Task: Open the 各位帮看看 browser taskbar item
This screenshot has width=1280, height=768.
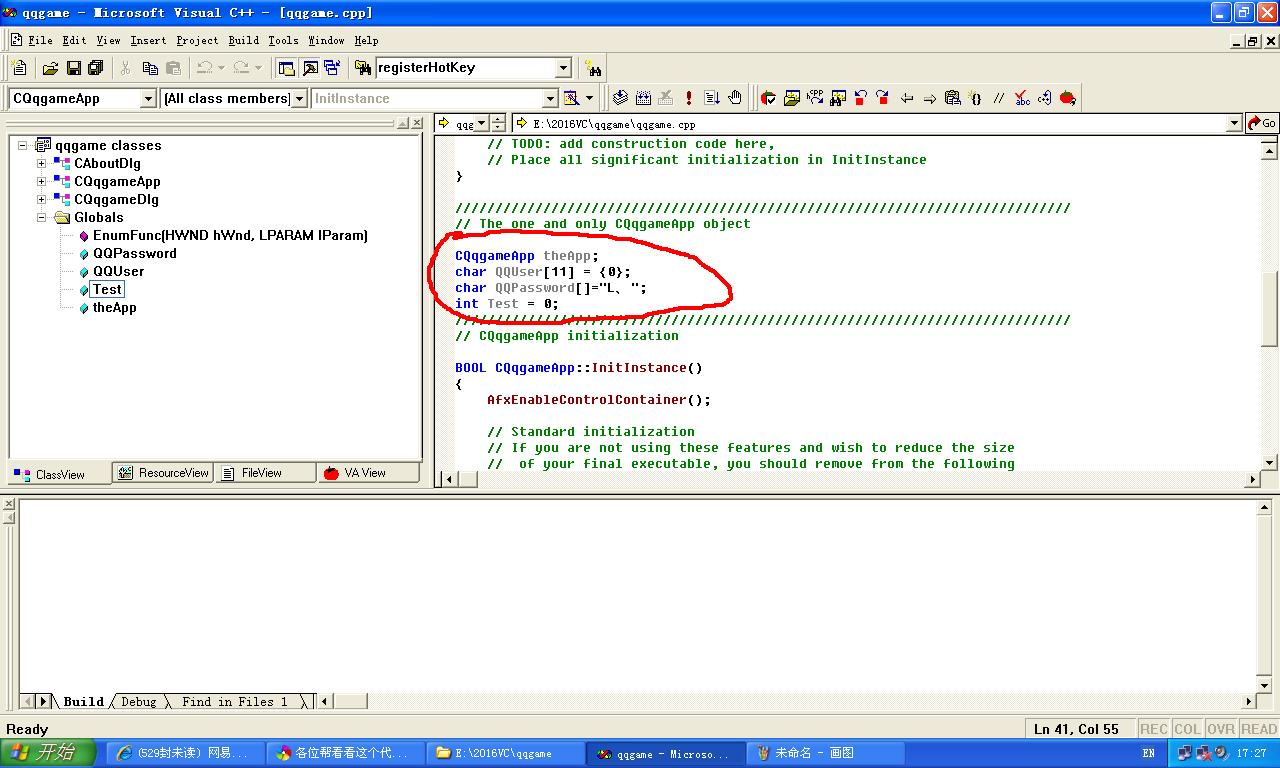Action: pos(345,753)
